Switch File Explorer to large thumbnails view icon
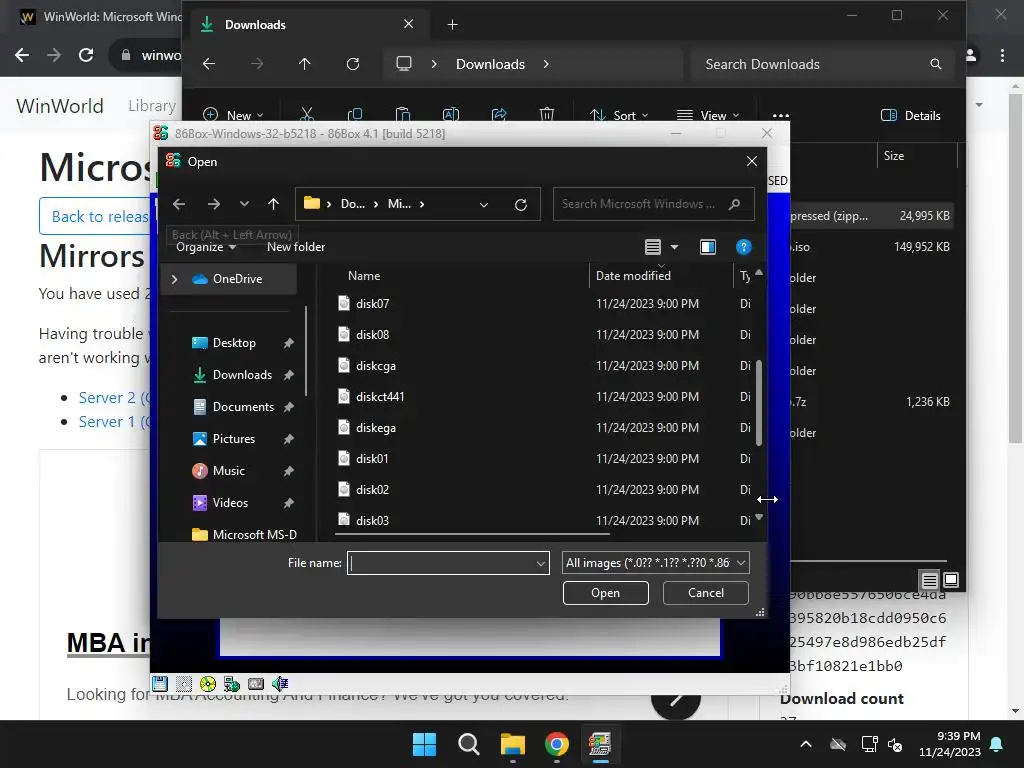 click(x=951, y=580)
